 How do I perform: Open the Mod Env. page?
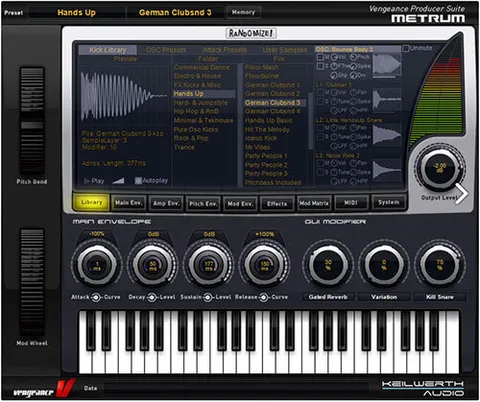tap(240, 203)
